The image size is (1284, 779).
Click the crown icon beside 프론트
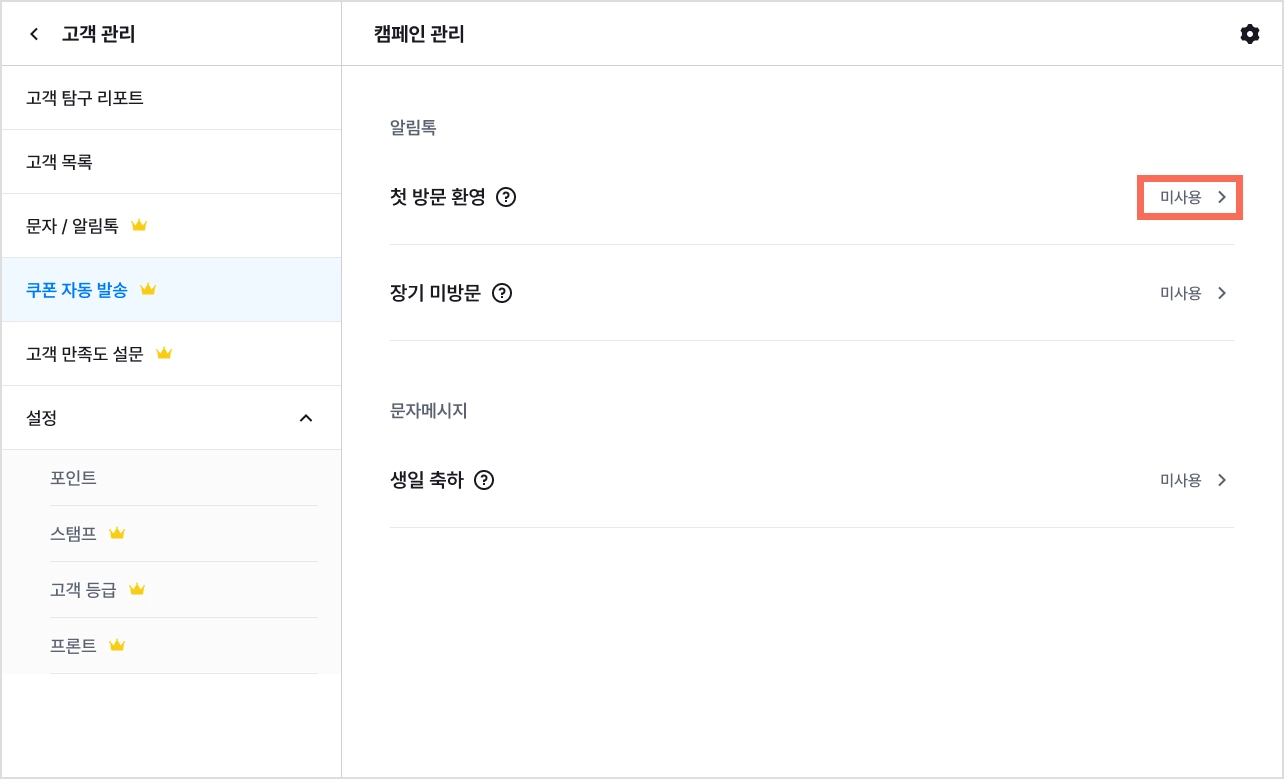click(117, 645)
